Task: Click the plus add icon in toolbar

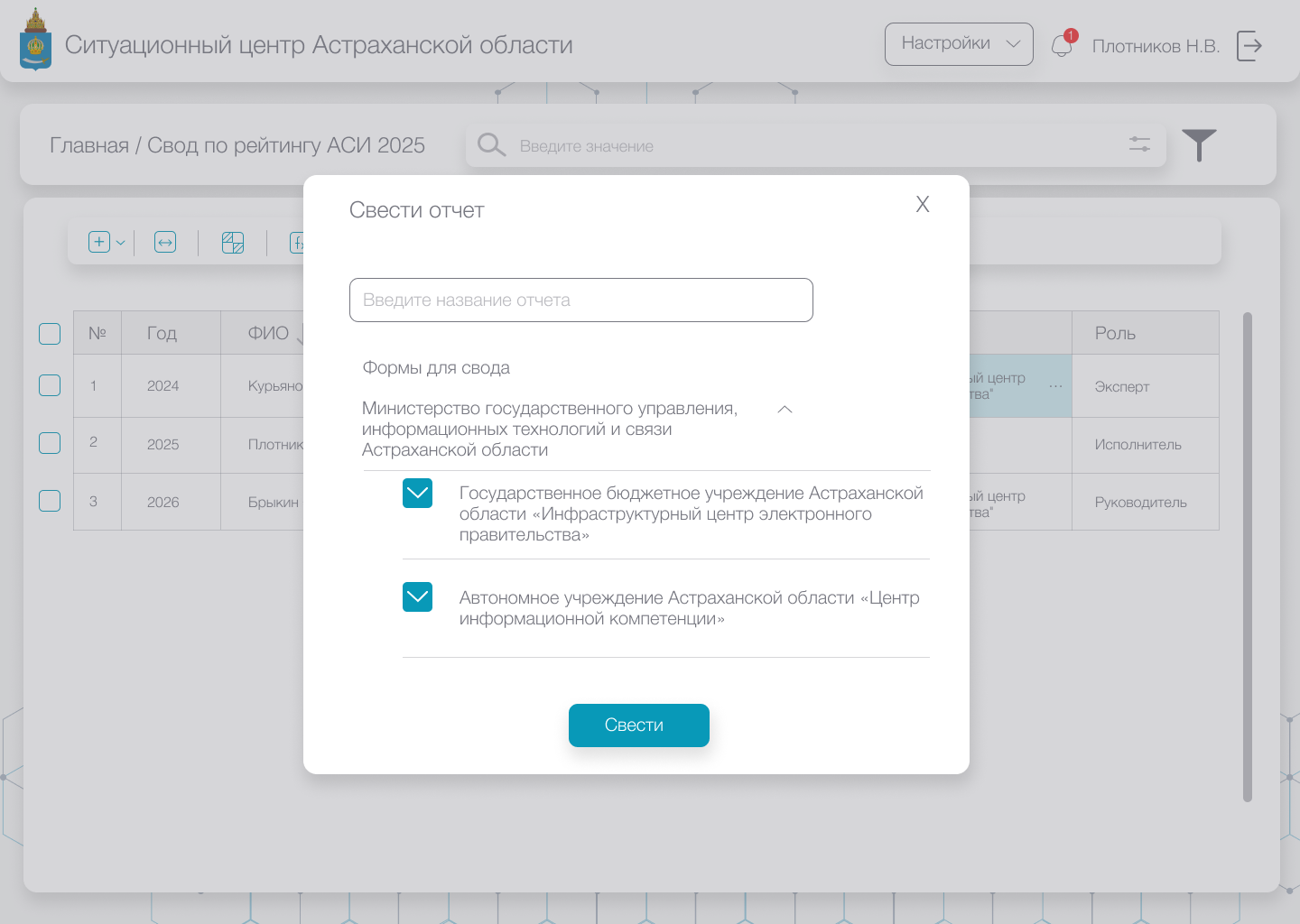Action: tap(99, 242)
